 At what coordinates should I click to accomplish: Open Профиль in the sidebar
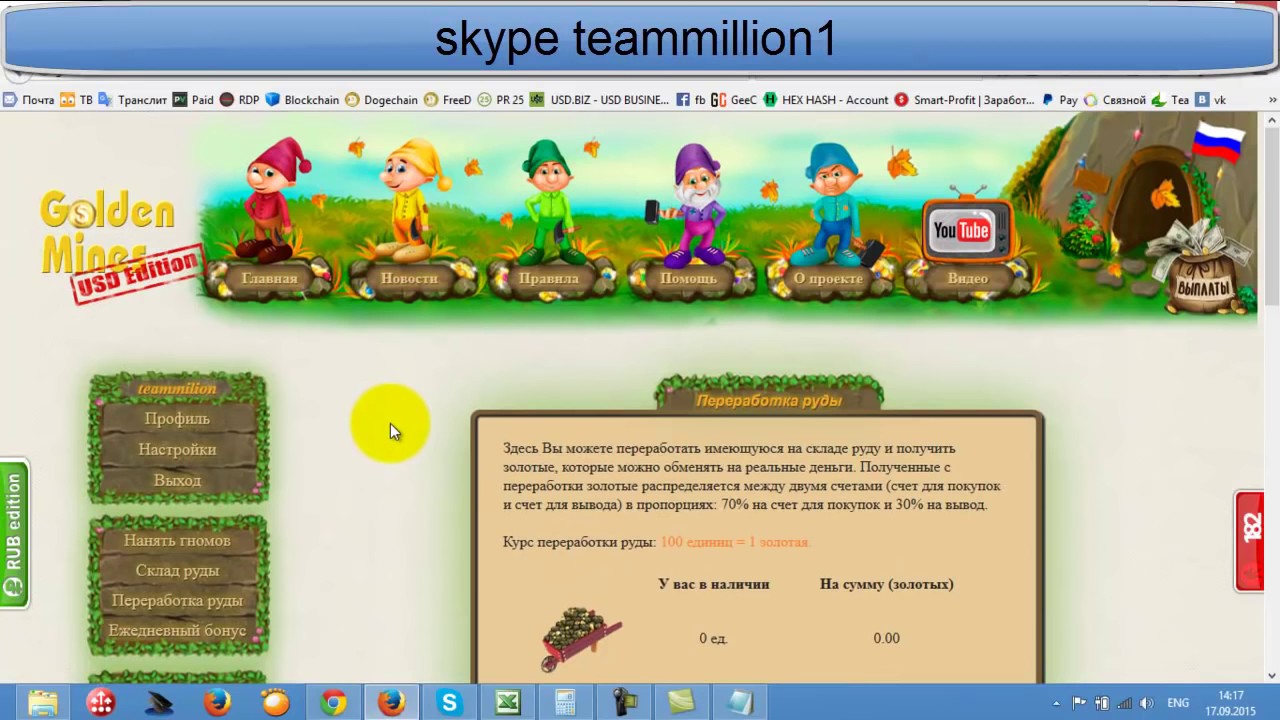(x=177, y=418)
